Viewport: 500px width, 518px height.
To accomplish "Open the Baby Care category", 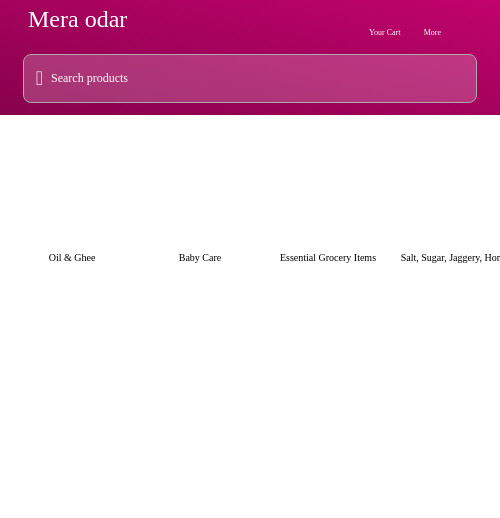I will 200,258.
